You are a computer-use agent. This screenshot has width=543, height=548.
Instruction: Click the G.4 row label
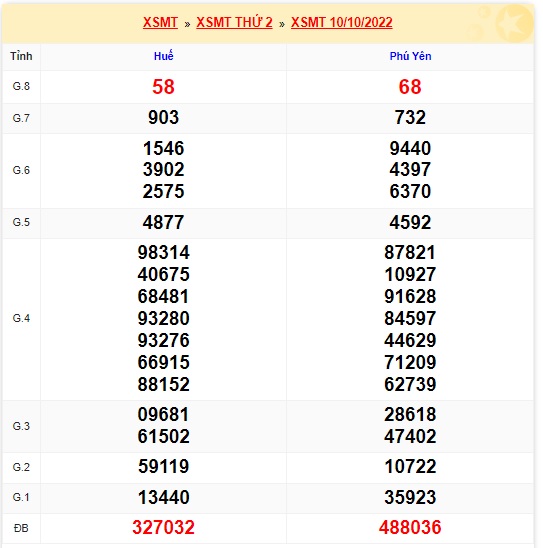pyautogui.click(x=21, y=318)
